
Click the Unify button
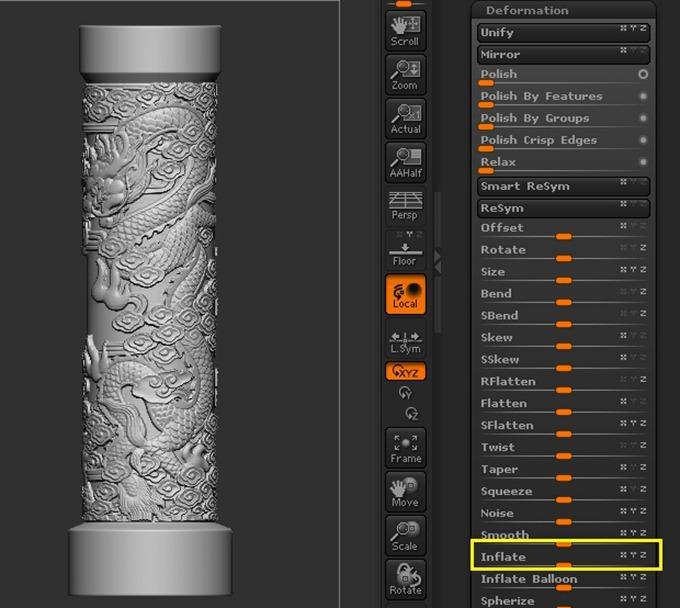(x=563, y=33)
